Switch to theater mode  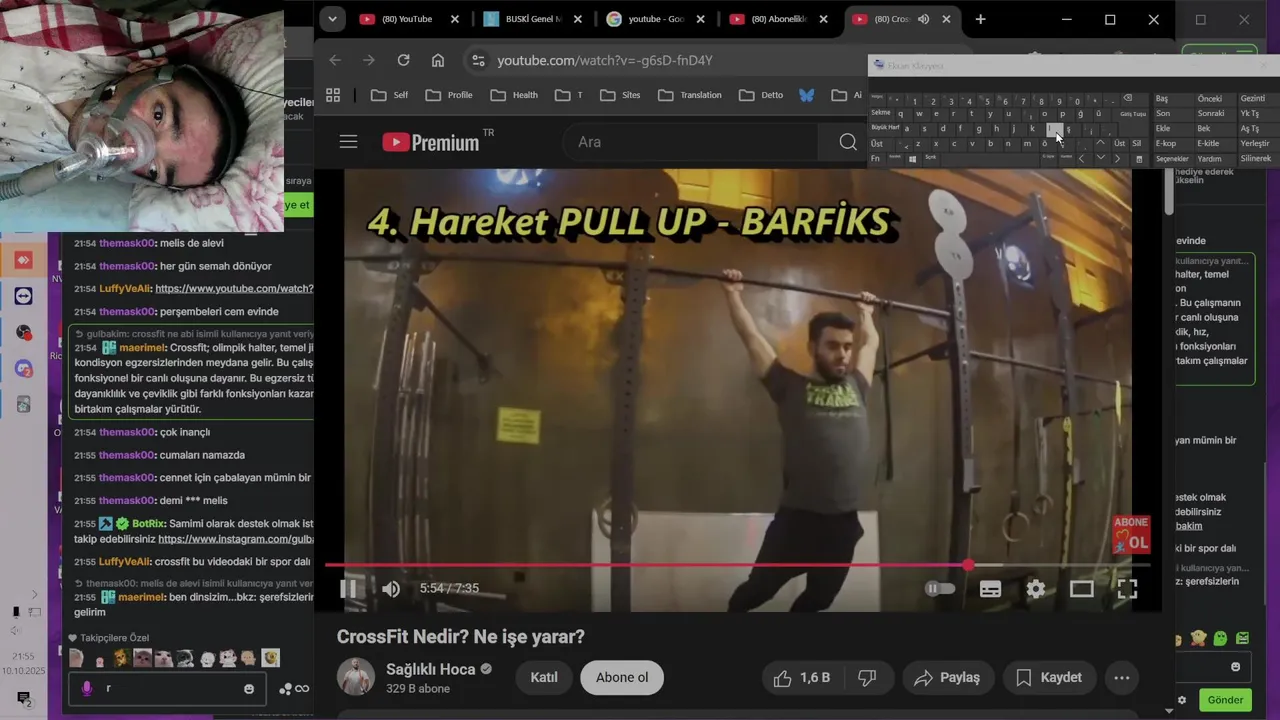point(1082,589)
